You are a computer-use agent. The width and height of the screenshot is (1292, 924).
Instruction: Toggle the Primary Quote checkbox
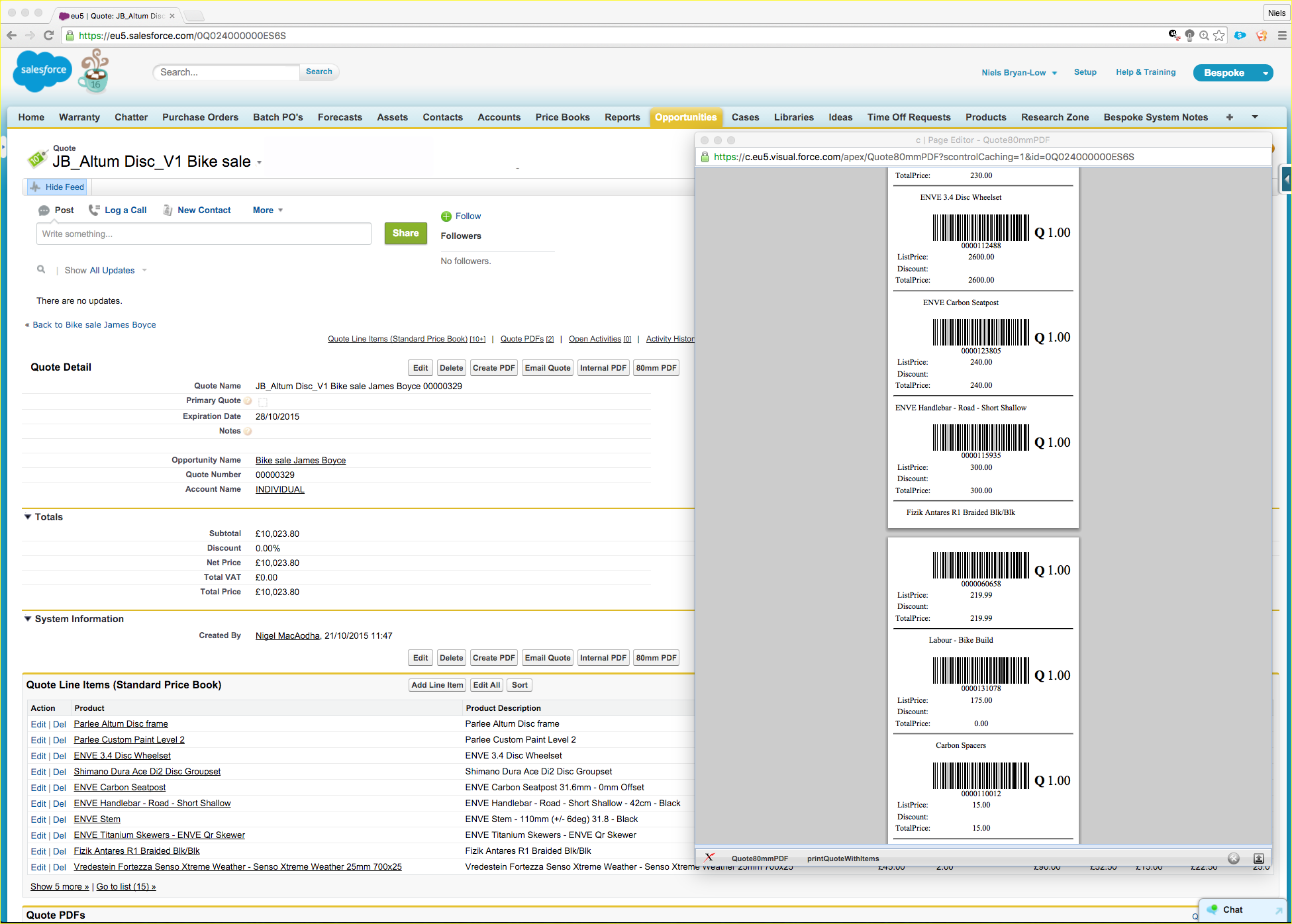(x=263, y=402)
